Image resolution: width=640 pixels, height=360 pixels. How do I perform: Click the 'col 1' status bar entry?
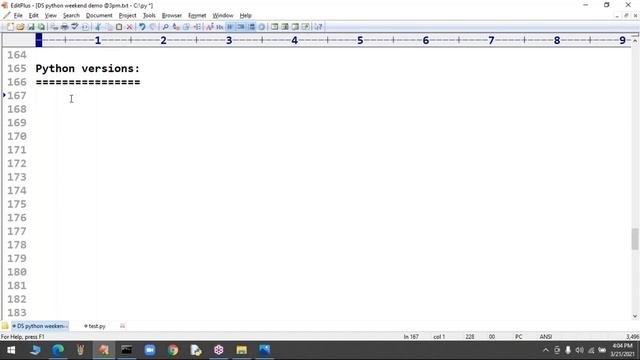pos(439,337)
